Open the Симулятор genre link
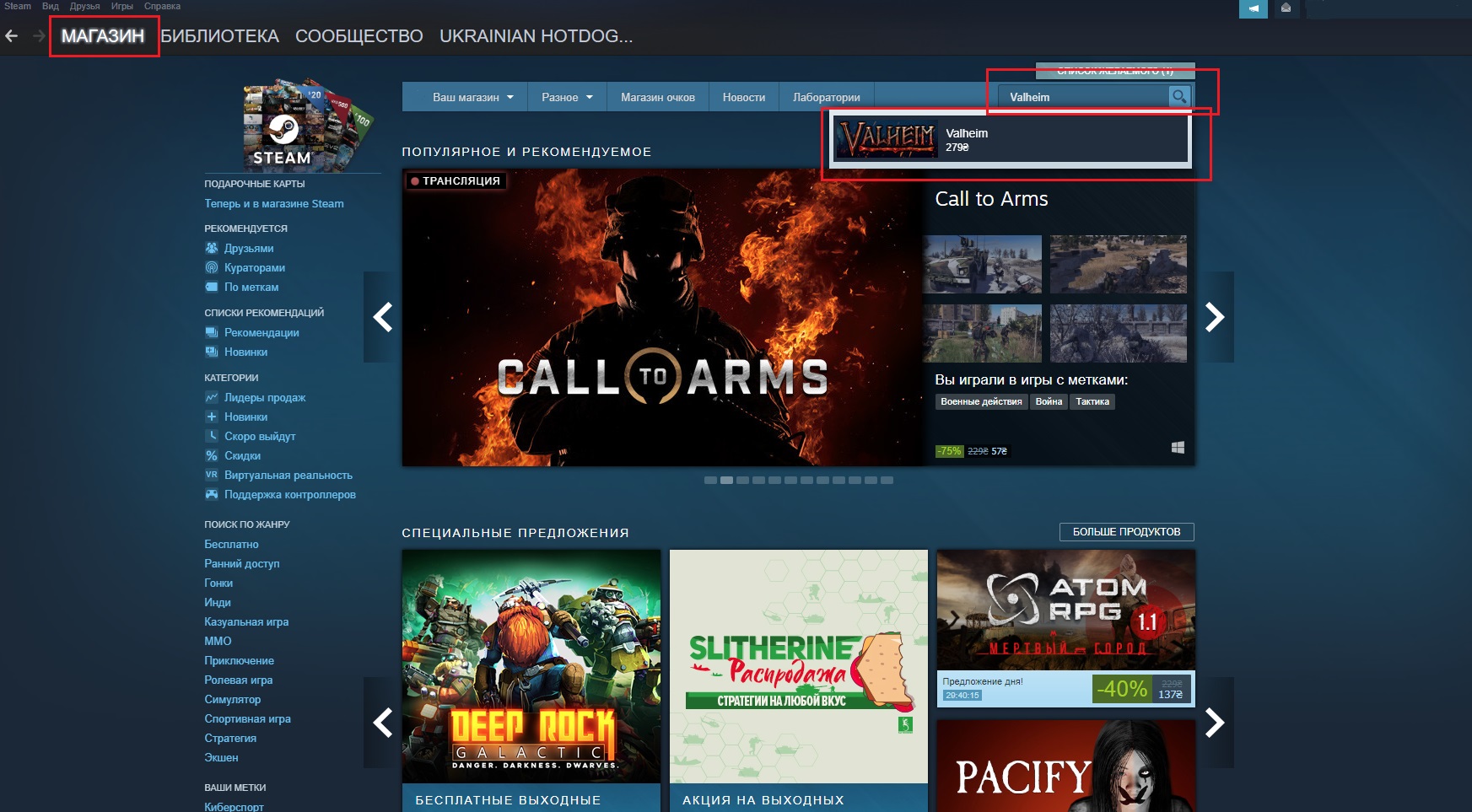The image size is (1472, 812). pos(233,699)
